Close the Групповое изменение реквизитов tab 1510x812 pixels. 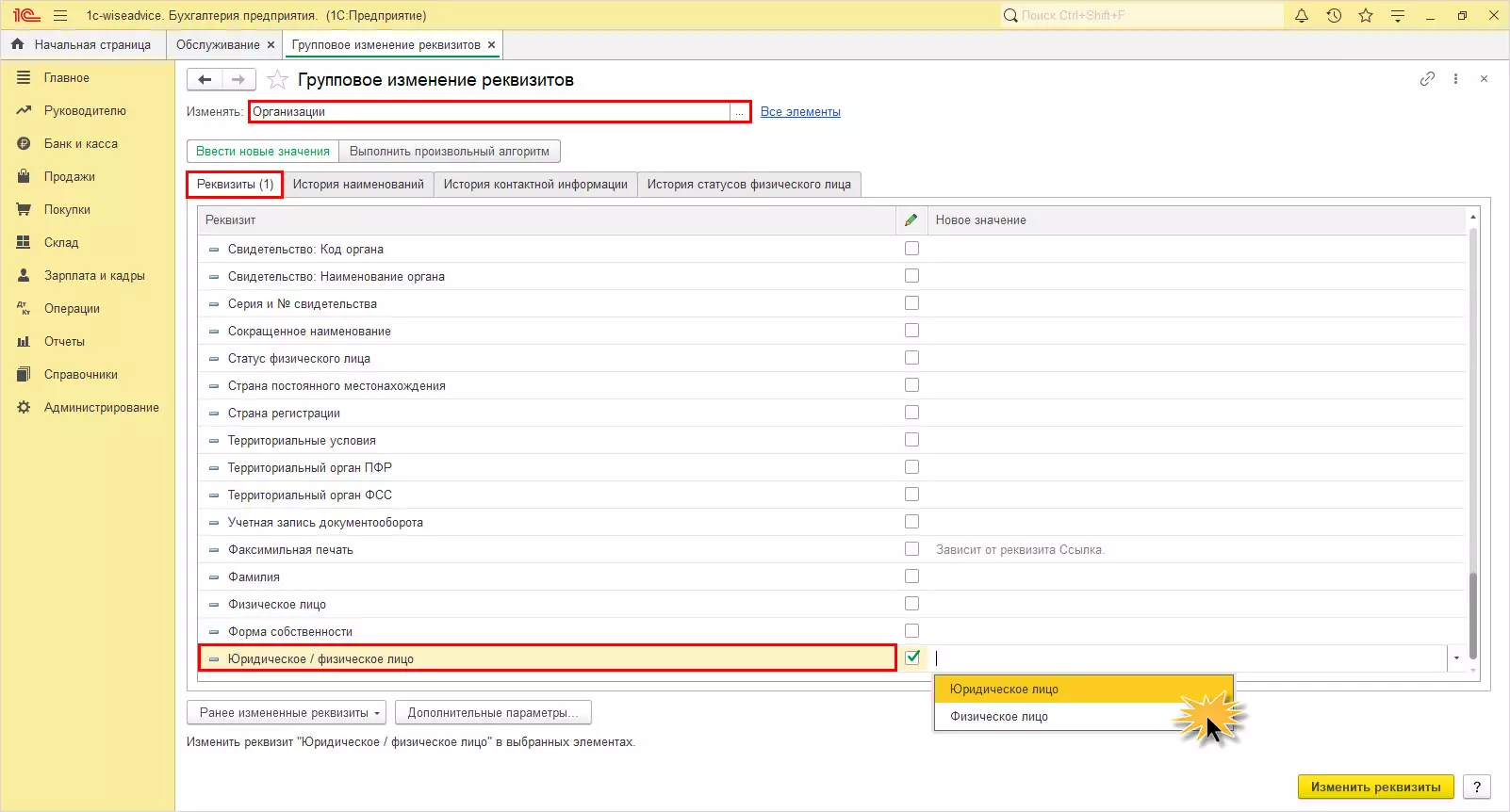(x=491, y=45)
